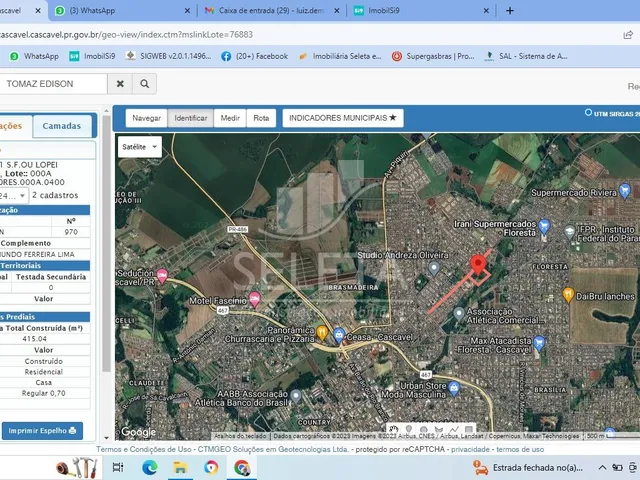Open the cadastros selector dropdown

coord(13,196)
